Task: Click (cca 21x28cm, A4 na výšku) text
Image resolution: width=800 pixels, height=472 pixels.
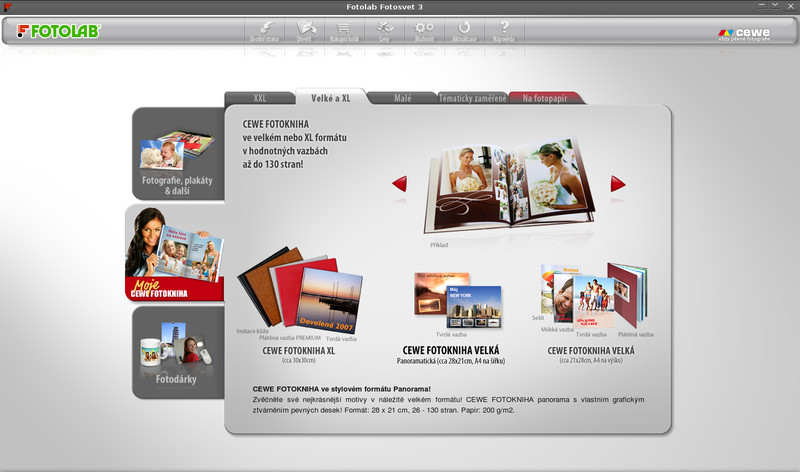Action: [x=591, y=360]
